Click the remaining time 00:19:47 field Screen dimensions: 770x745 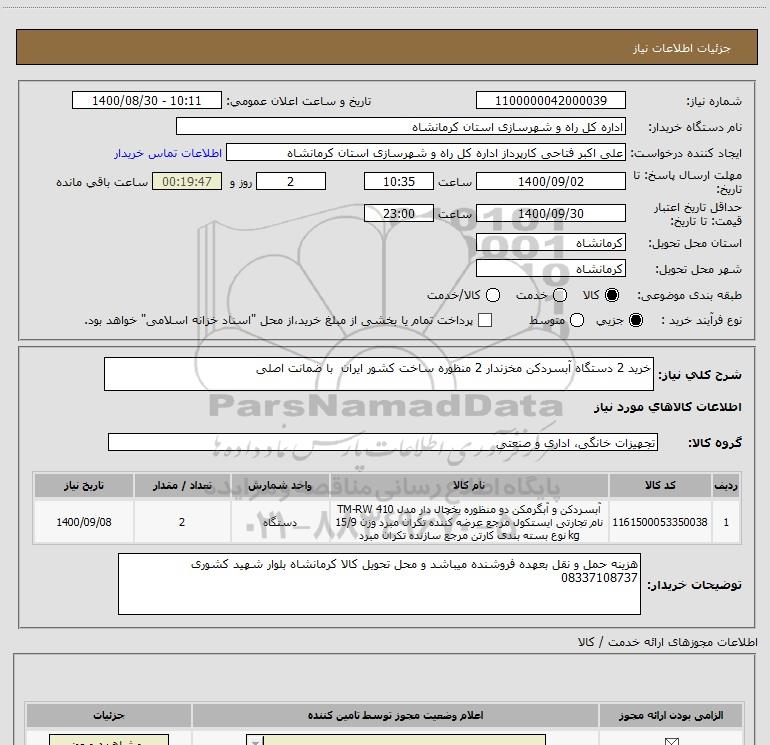[x=187, y=181]
